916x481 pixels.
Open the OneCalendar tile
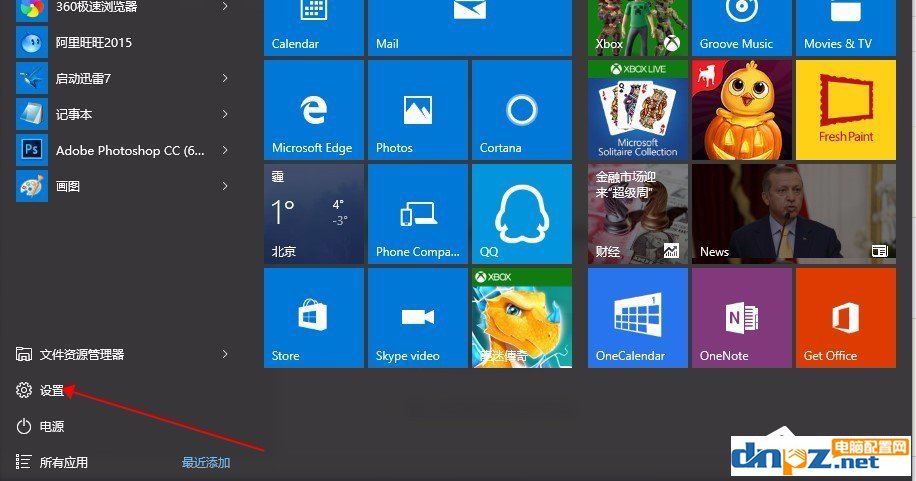point(637,318)
